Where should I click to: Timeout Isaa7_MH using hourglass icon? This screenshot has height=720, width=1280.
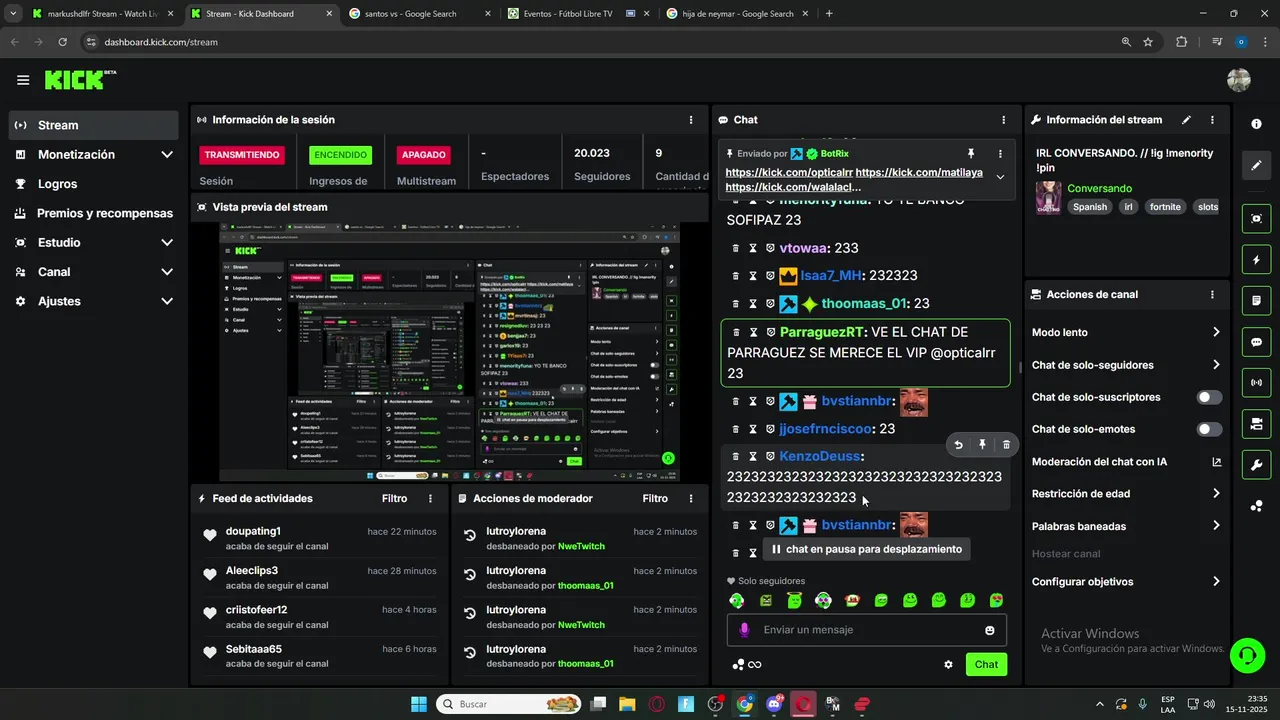(x=753, y=276)
